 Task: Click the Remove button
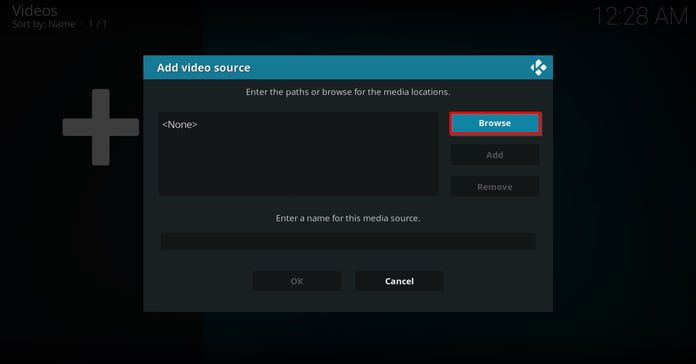[495, 187]
